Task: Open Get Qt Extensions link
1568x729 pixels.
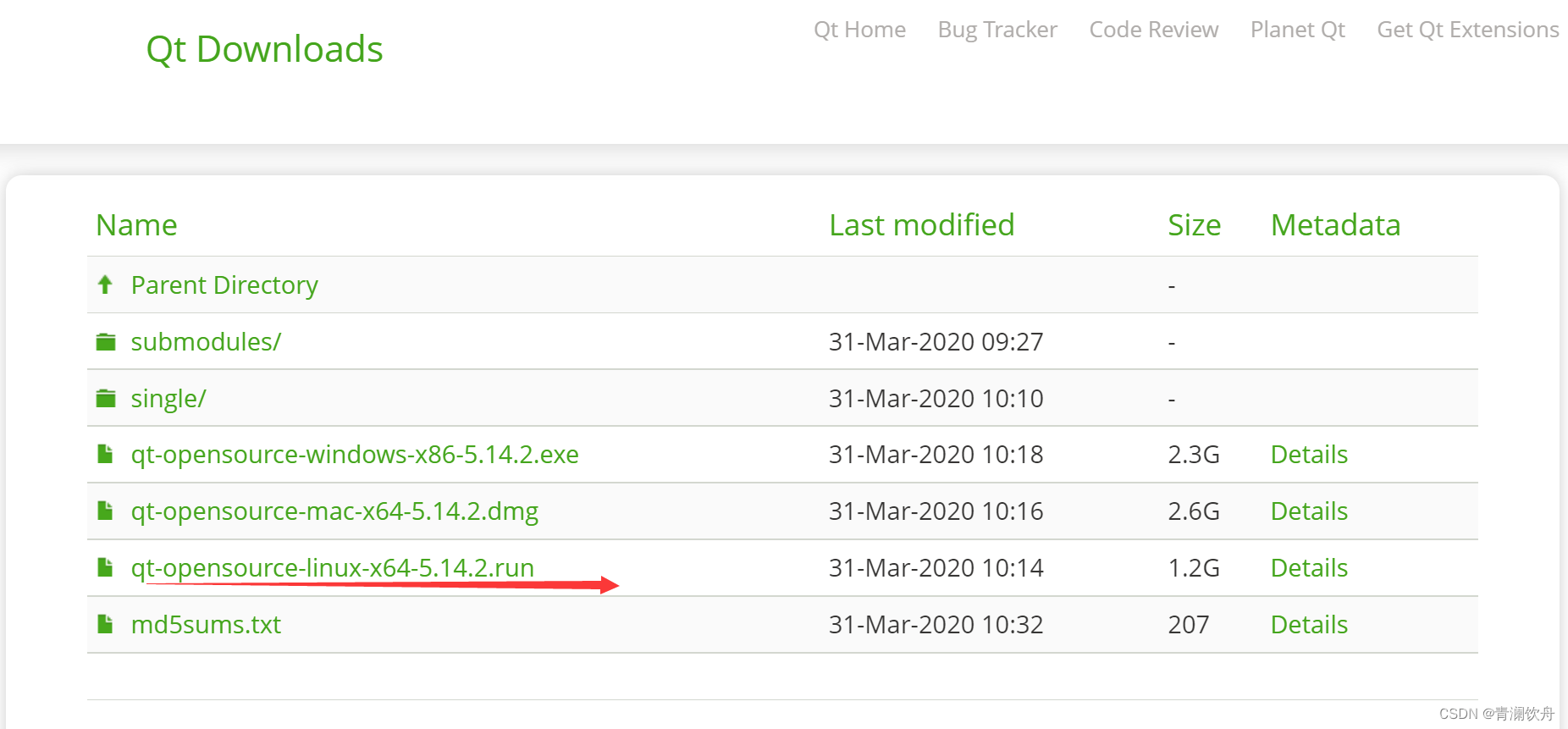Action: [1467, 30]
